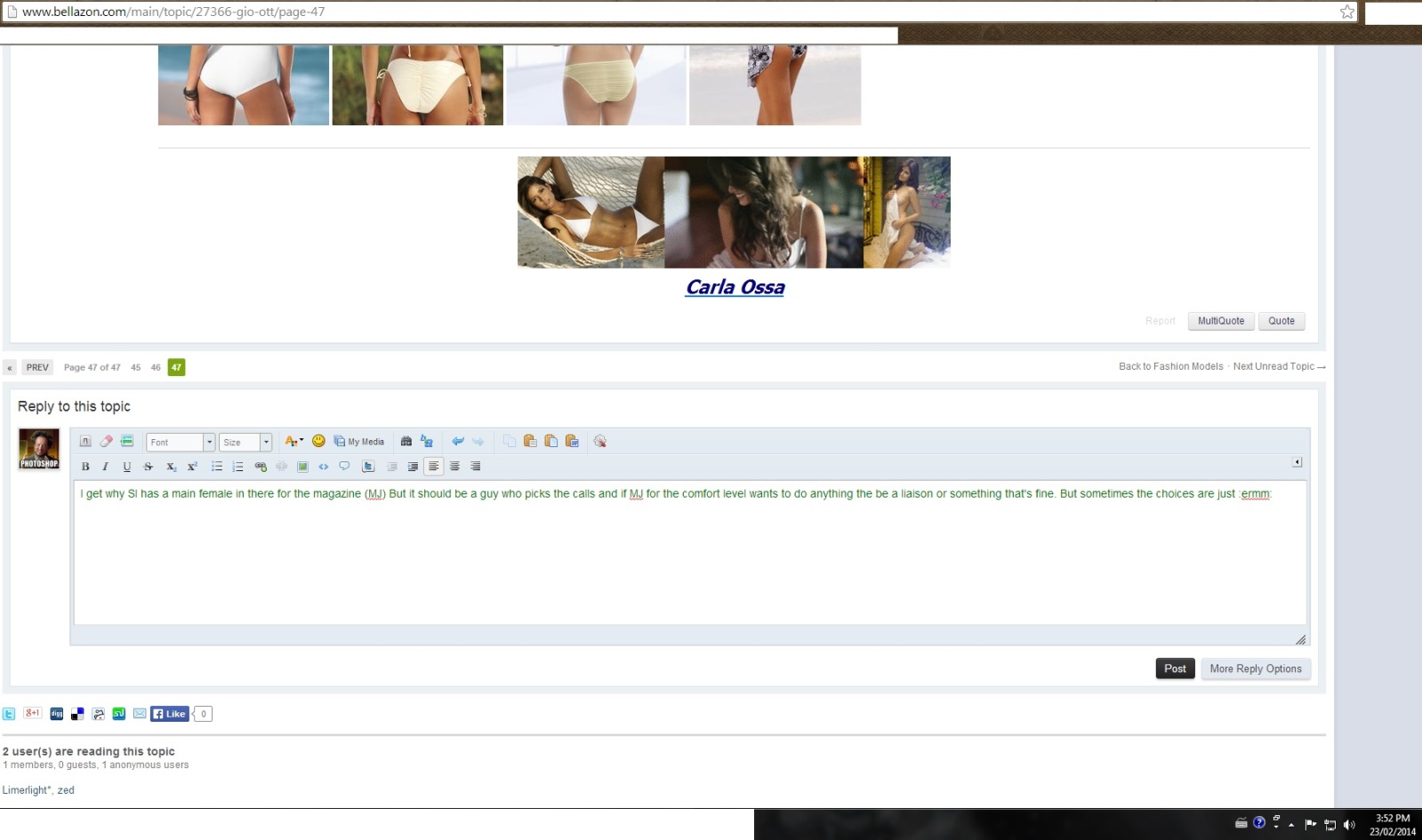The height and width of the screenshot is (840, 1422).
Task: Insert an image into the reply
Action: (302, 467)
